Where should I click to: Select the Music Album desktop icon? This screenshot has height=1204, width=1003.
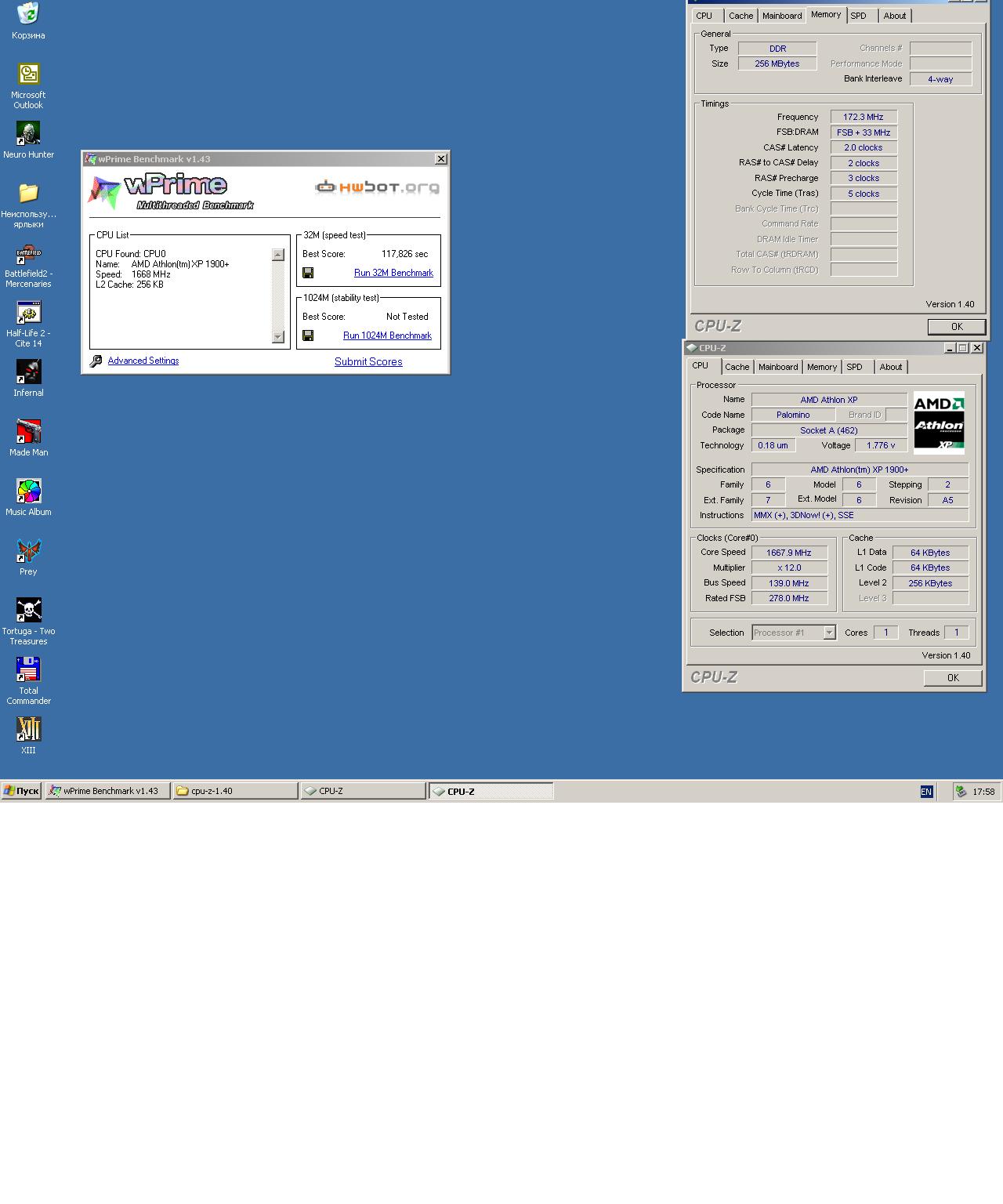click(28, 498)
